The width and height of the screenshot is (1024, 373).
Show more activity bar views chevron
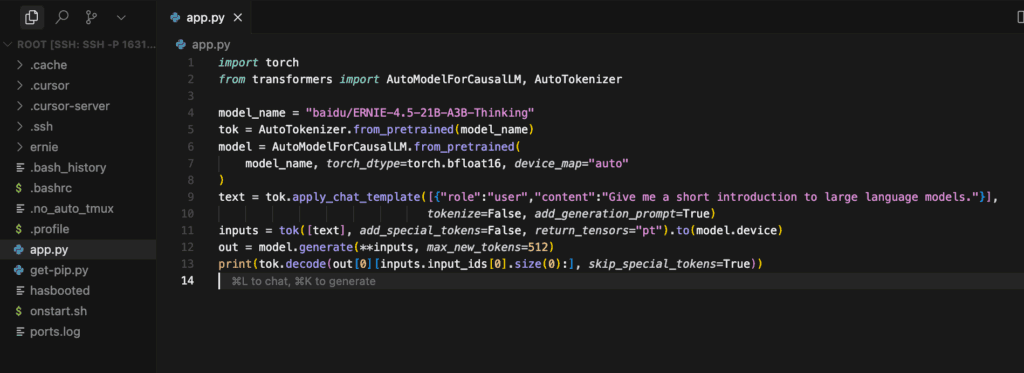[x=121, y=18]
